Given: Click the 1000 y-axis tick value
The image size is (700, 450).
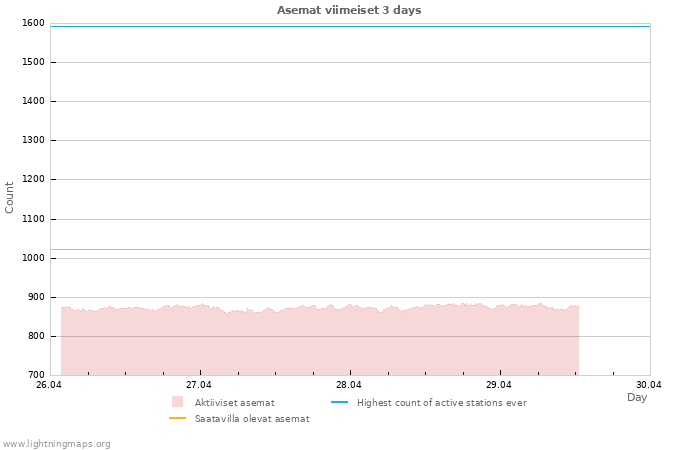Looking at the screenshot, I should coord(32,258).
